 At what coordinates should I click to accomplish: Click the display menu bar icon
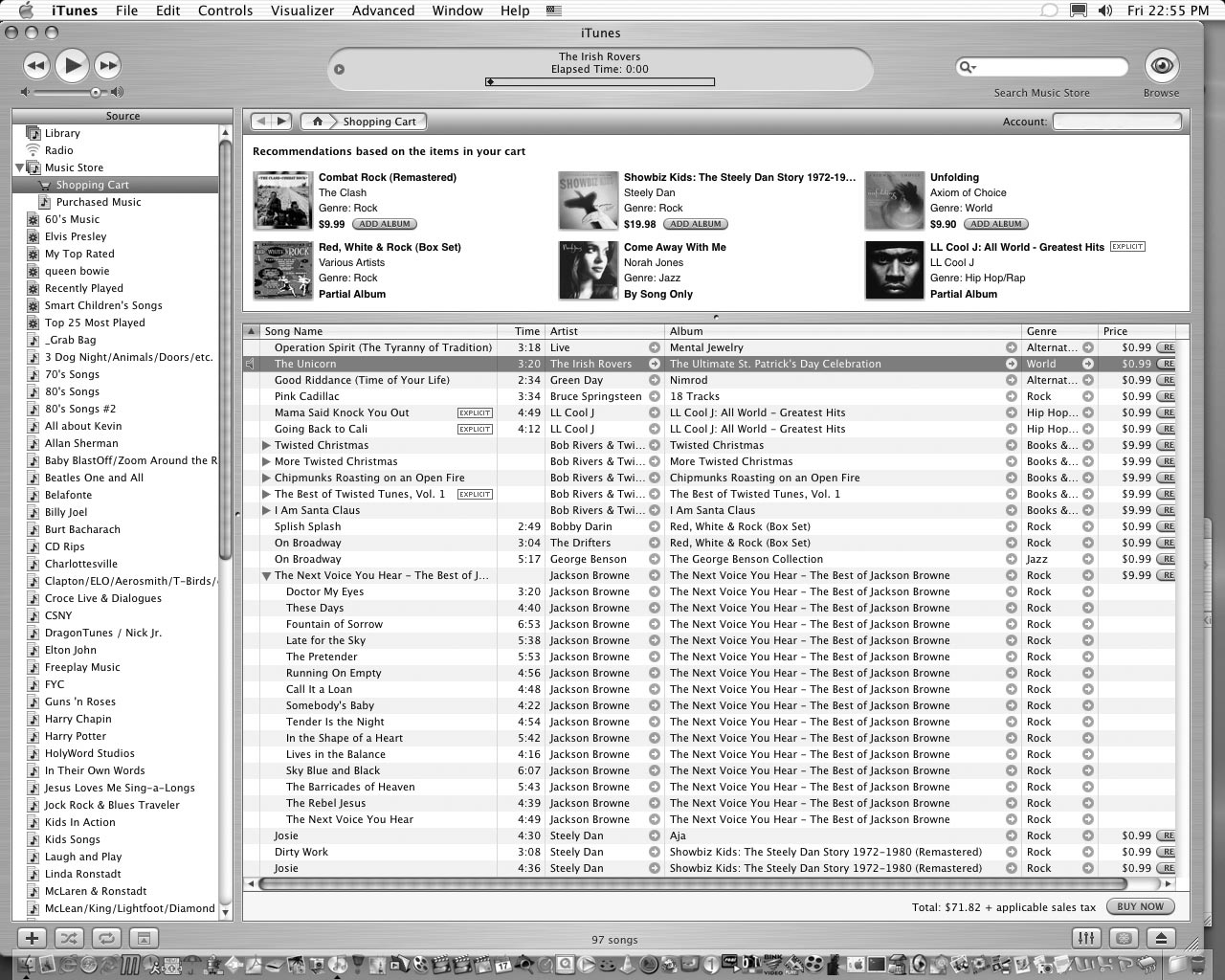(1079, 11)
